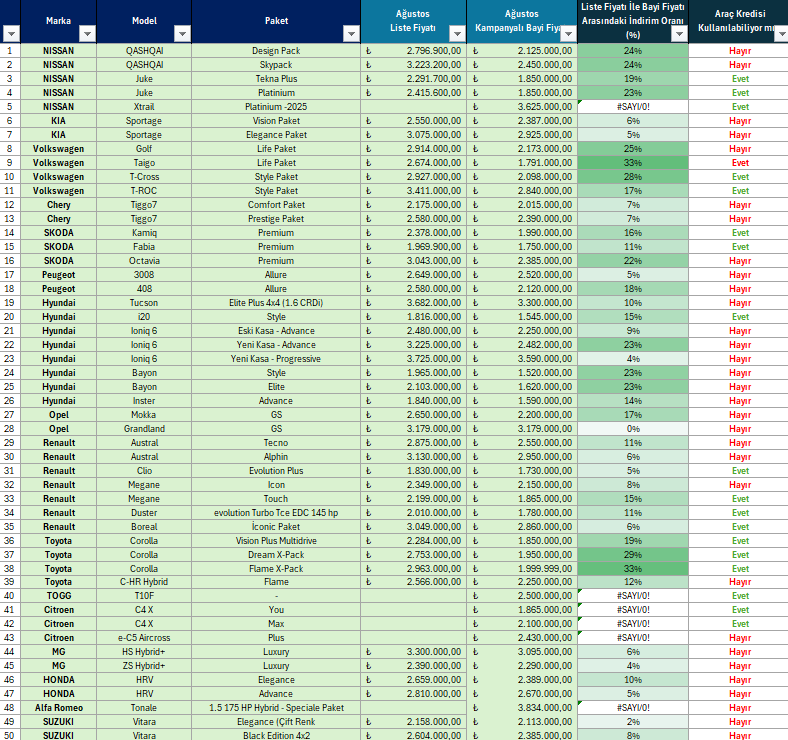
Task: Click the 29% discount cell for Dream X-Pack
Action: pyautogui.click(x=633, y=555)
